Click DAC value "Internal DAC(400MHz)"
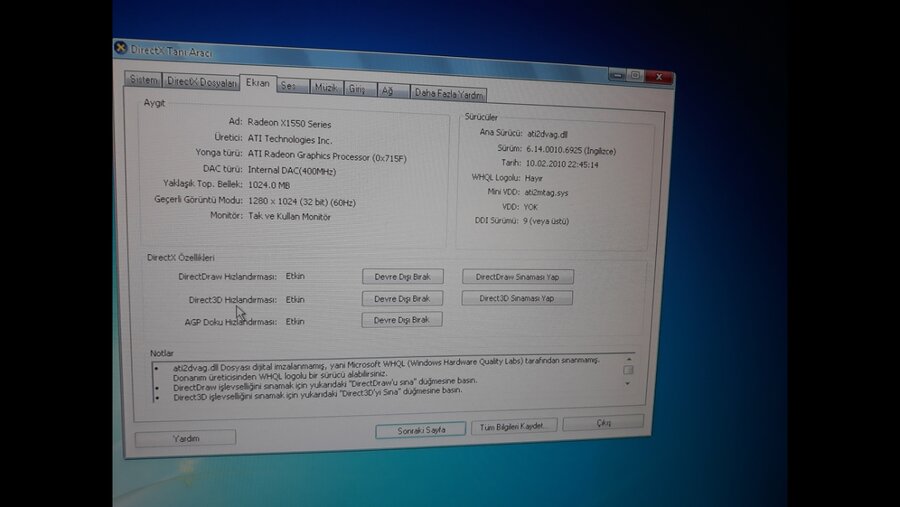 pos(292,171)
